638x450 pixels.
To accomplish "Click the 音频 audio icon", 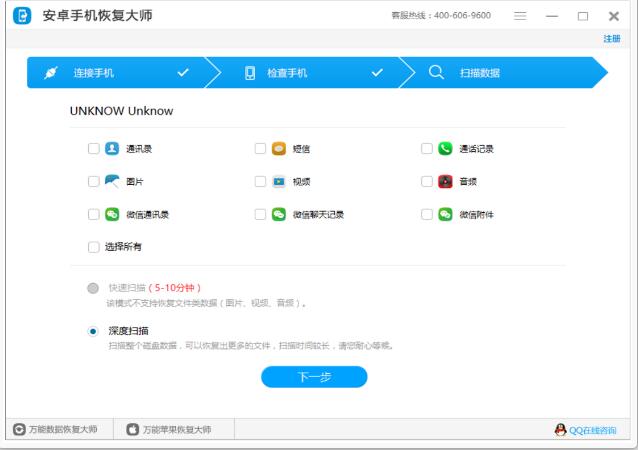I will [x=445, y=181].
